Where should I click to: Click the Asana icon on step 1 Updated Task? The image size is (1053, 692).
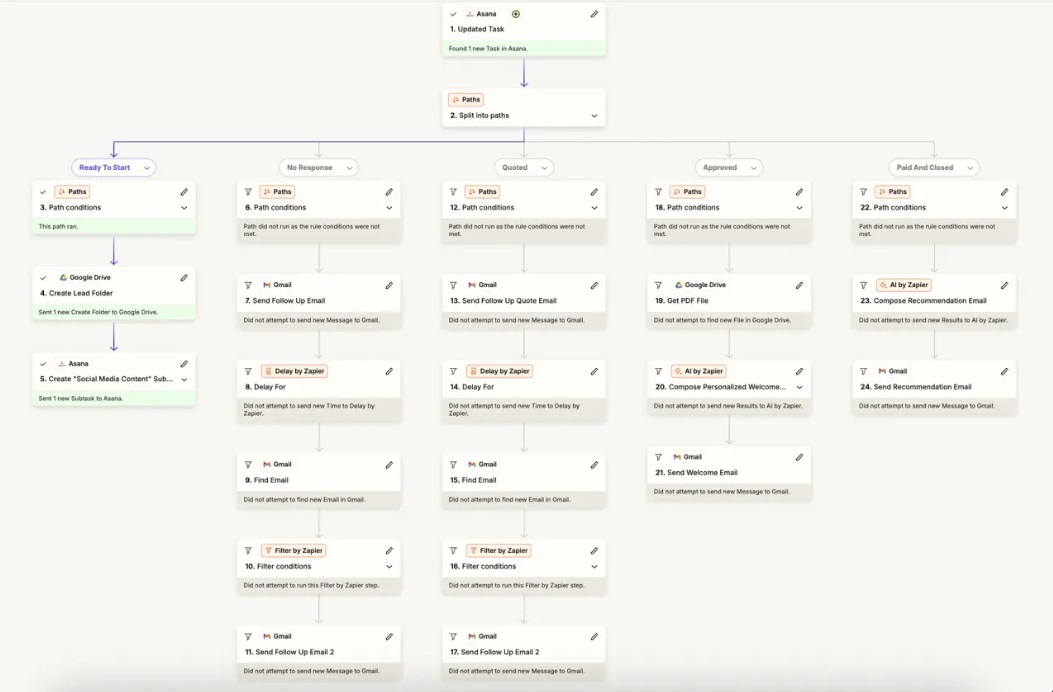470,14
